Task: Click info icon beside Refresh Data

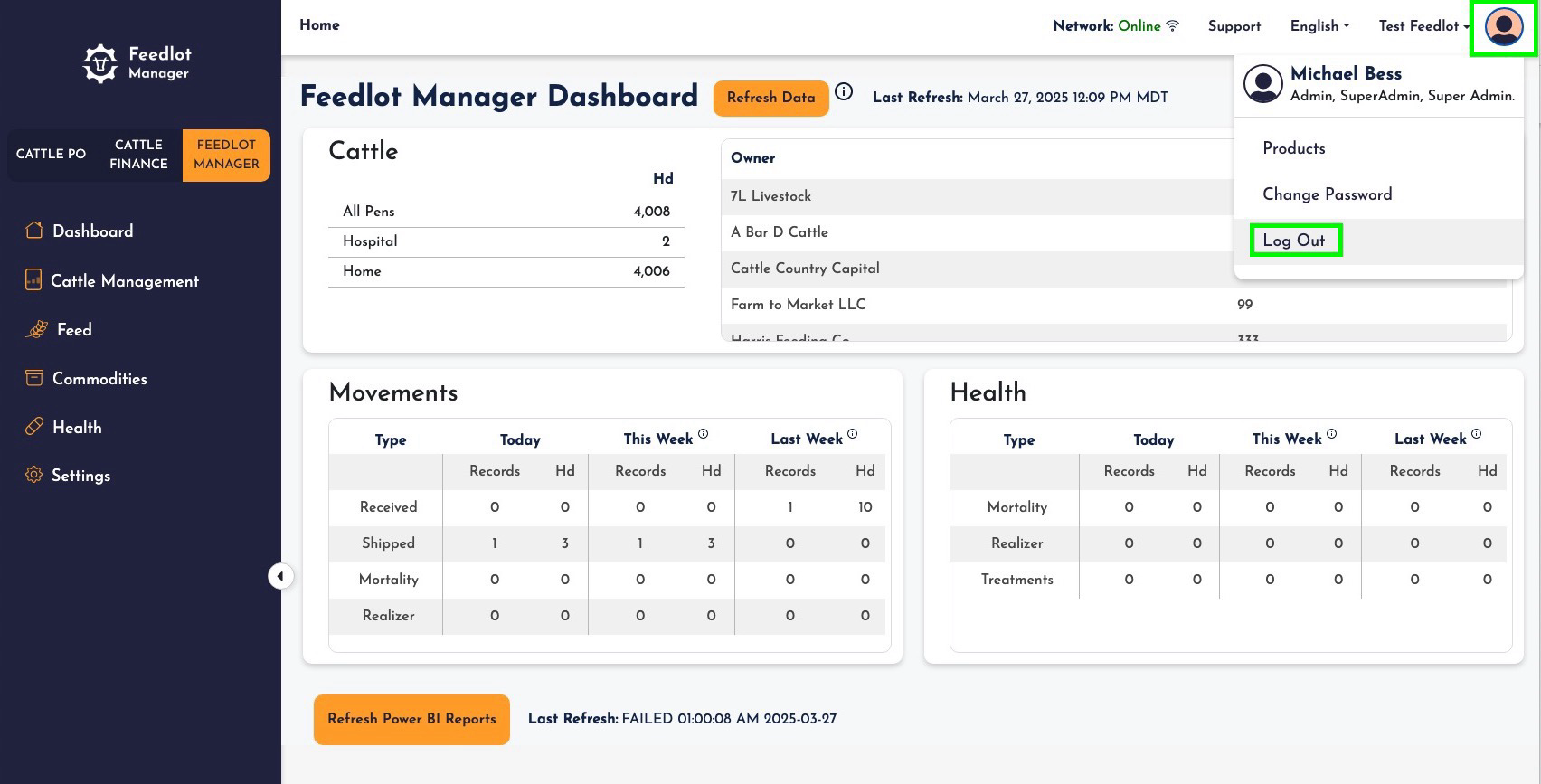Action: click(x=844, y=91)
